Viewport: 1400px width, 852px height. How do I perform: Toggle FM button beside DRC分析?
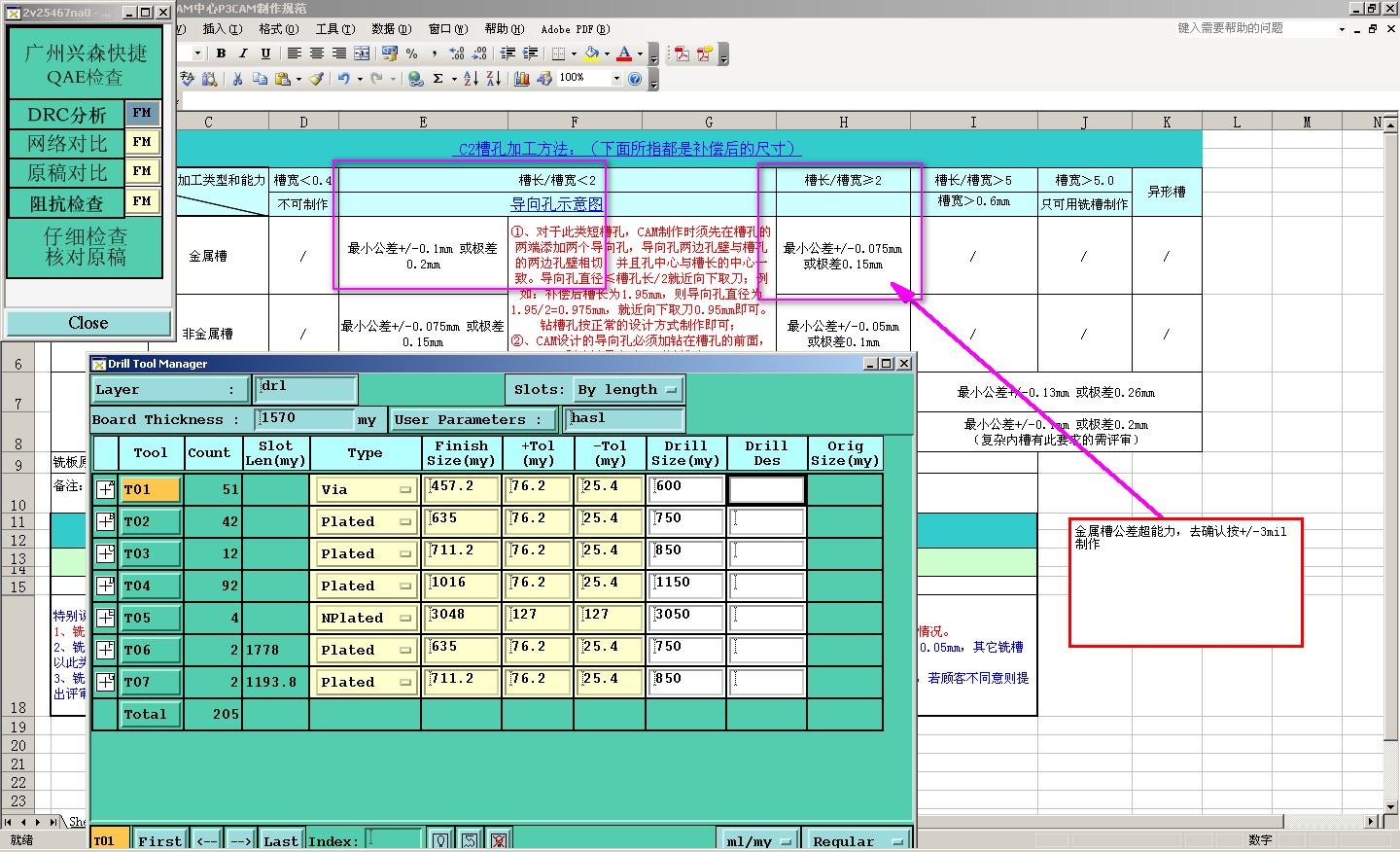142,113
